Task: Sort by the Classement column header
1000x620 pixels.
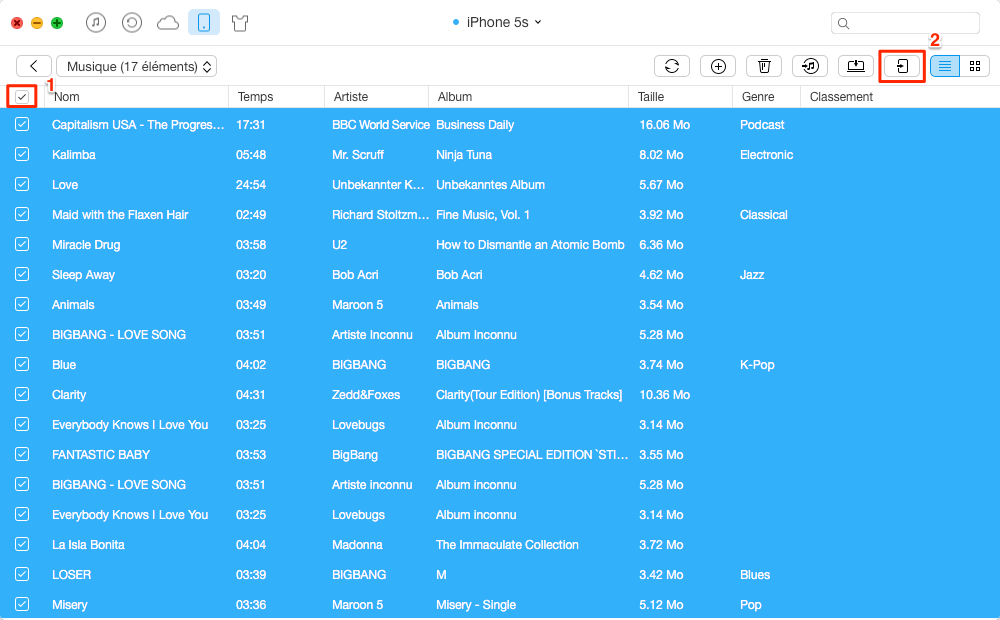Action: (x=900, y=97)
